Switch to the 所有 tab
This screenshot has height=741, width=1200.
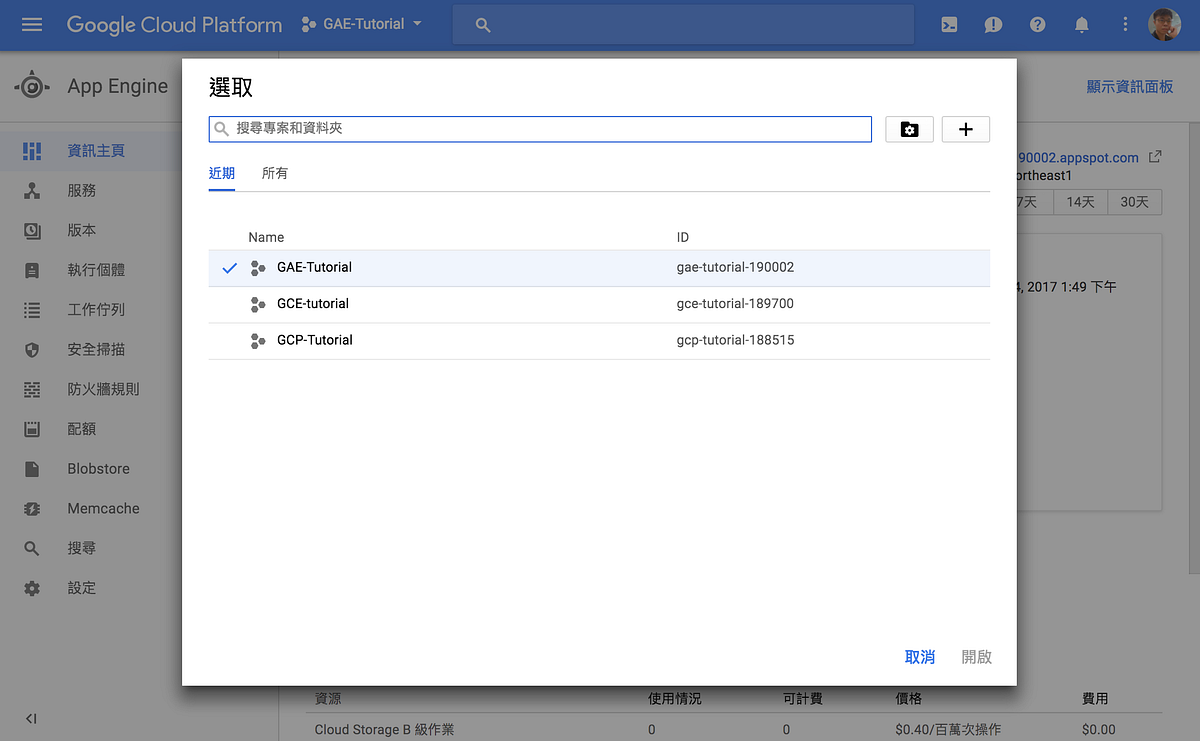point(274,172)
